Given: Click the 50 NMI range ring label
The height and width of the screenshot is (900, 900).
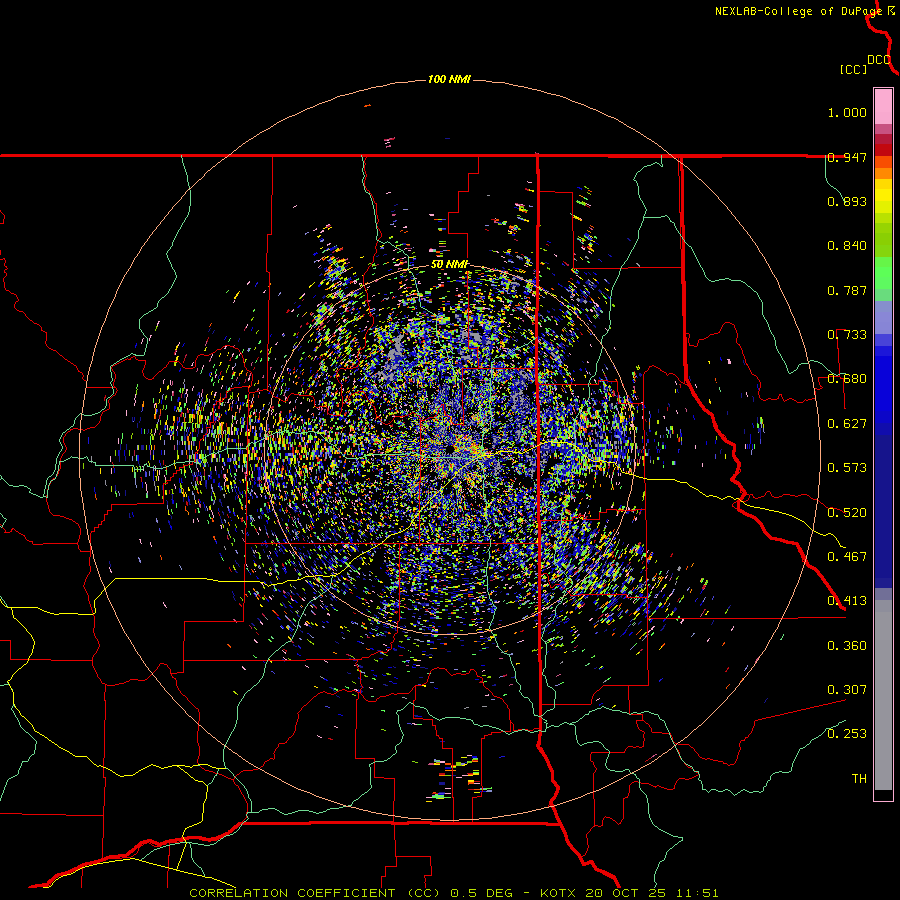Looking at the screenshot, I should pyautogui.click(x=450, y=265).
